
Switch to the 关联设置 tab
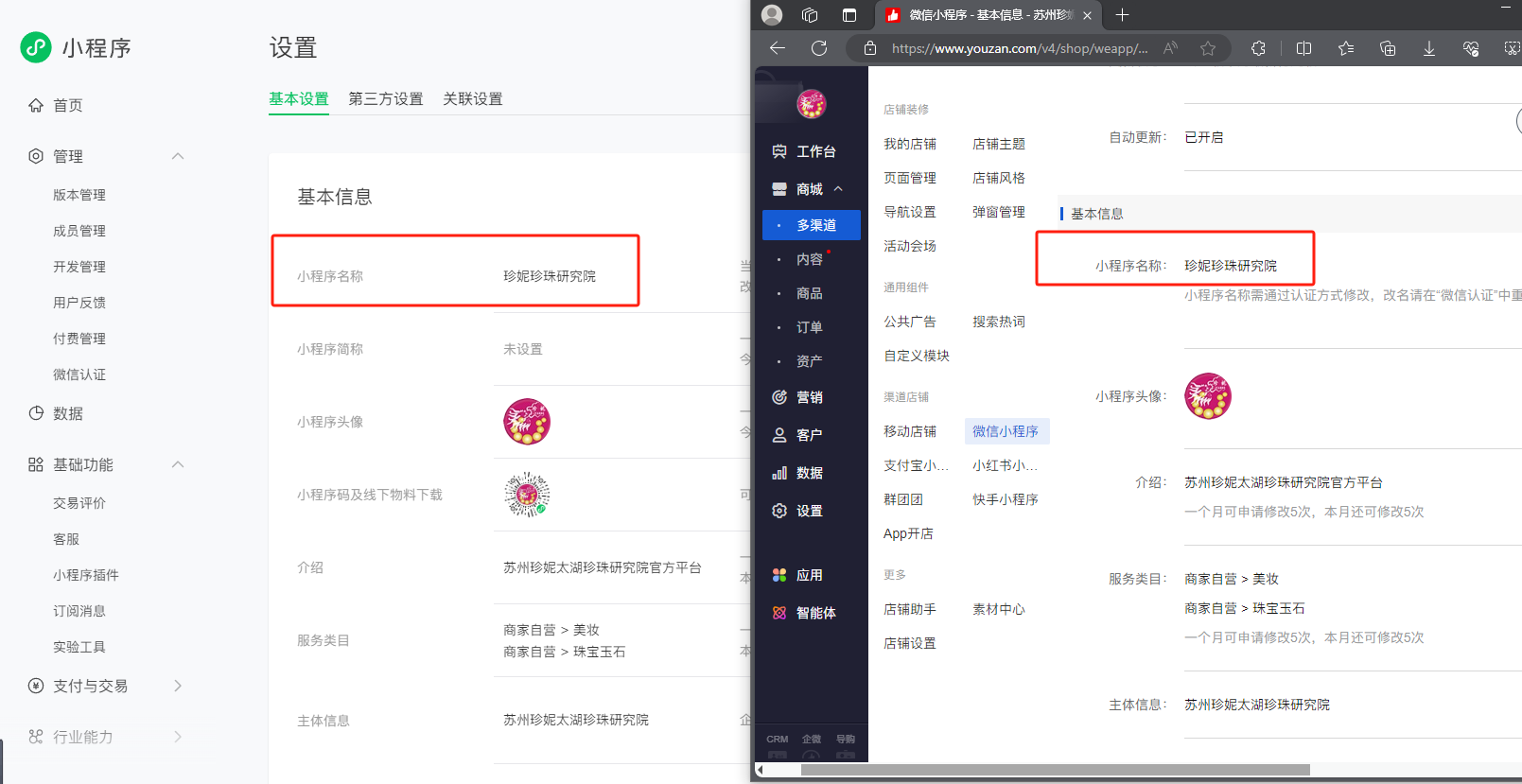pyautogui.click(x=473, y=99)
